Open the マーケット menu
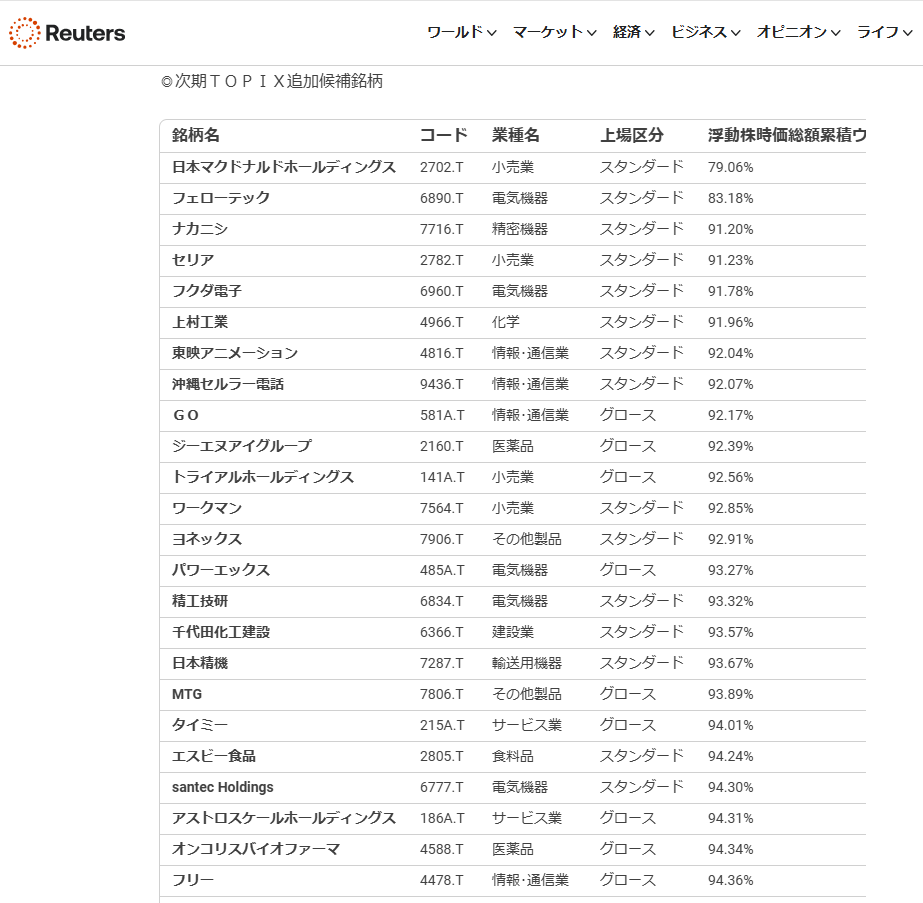 (x=555, y=32)
